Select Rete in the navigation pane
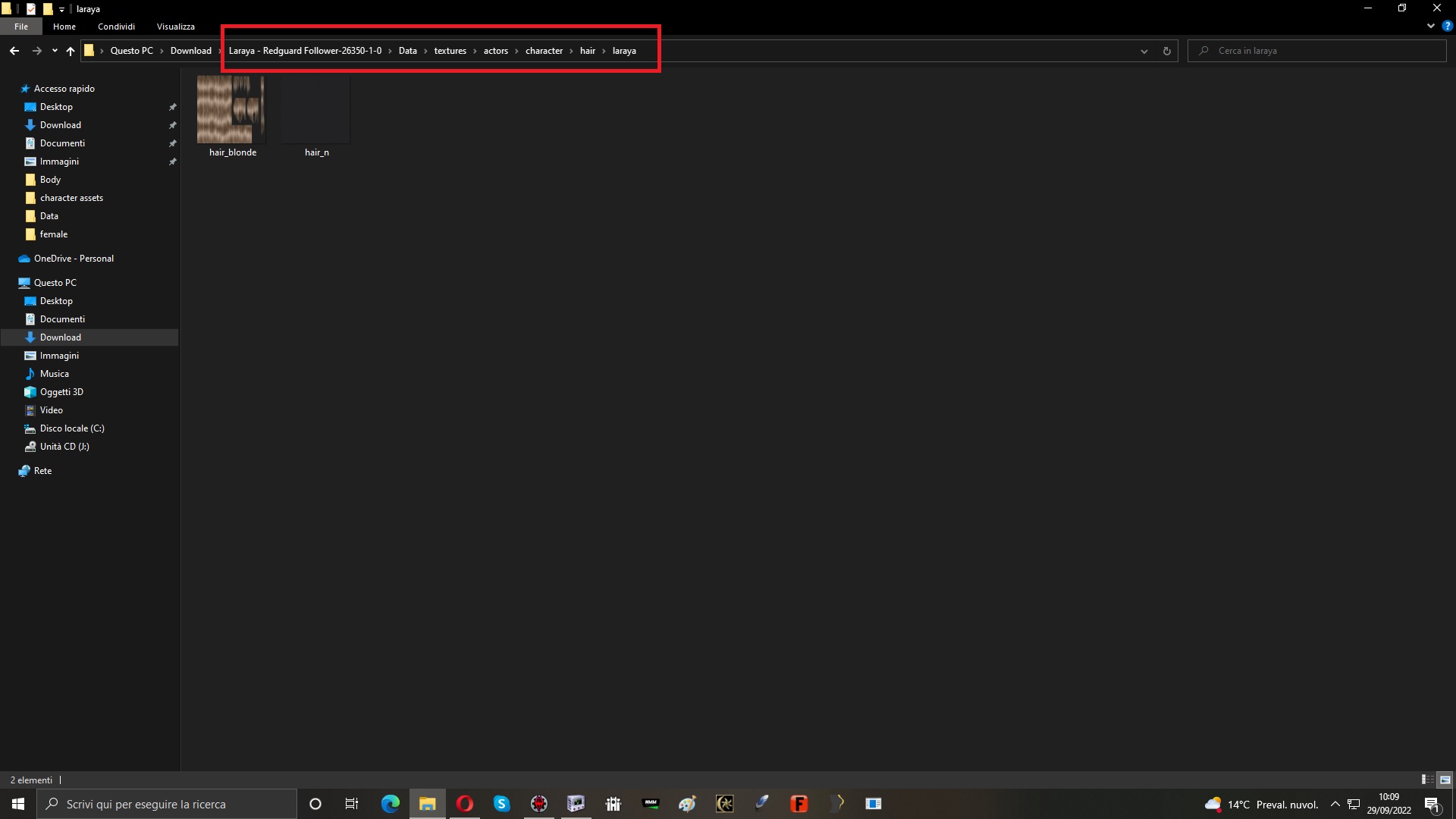This screenshot has height=819, width=1456. [x=42, y=471]
